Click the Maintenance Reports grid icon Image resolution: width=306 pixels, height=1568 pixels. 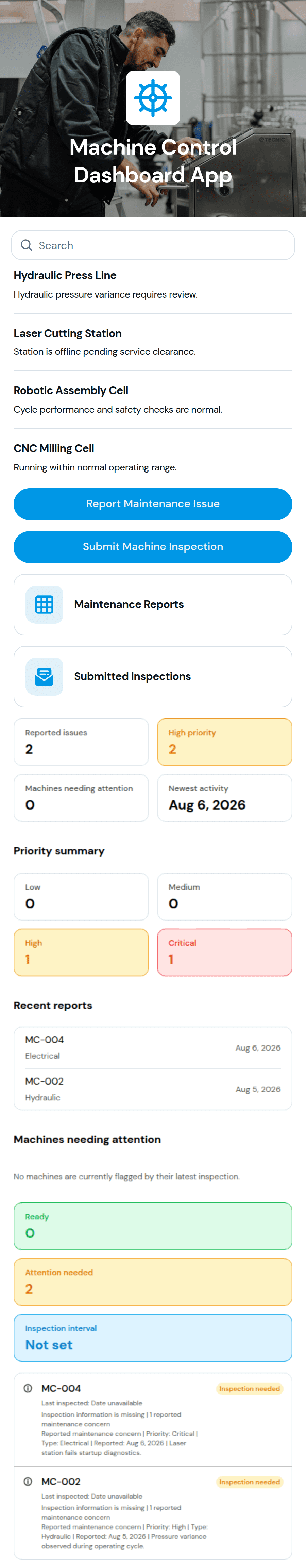tap(44, 605)
